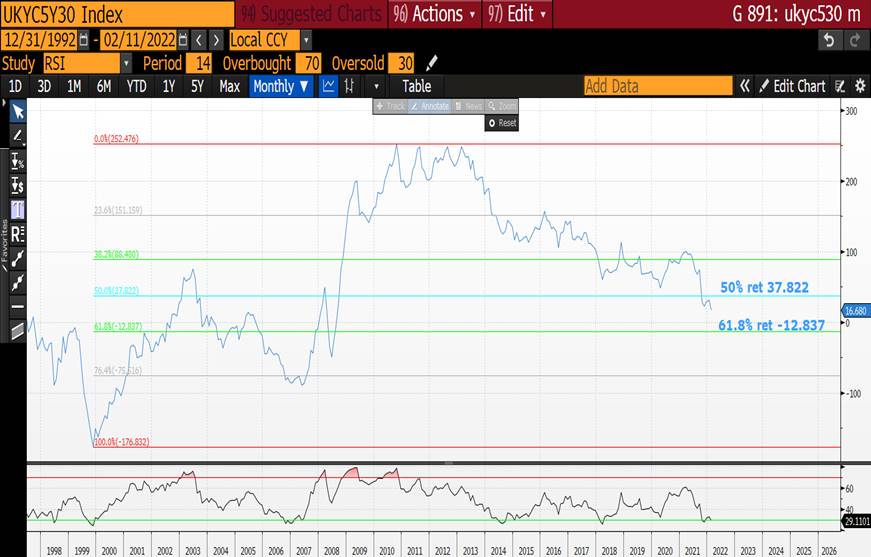This screenshot has width=871, height=557.
Task: Click the end date 02/11/2022 field
Action: pos(139,40)
